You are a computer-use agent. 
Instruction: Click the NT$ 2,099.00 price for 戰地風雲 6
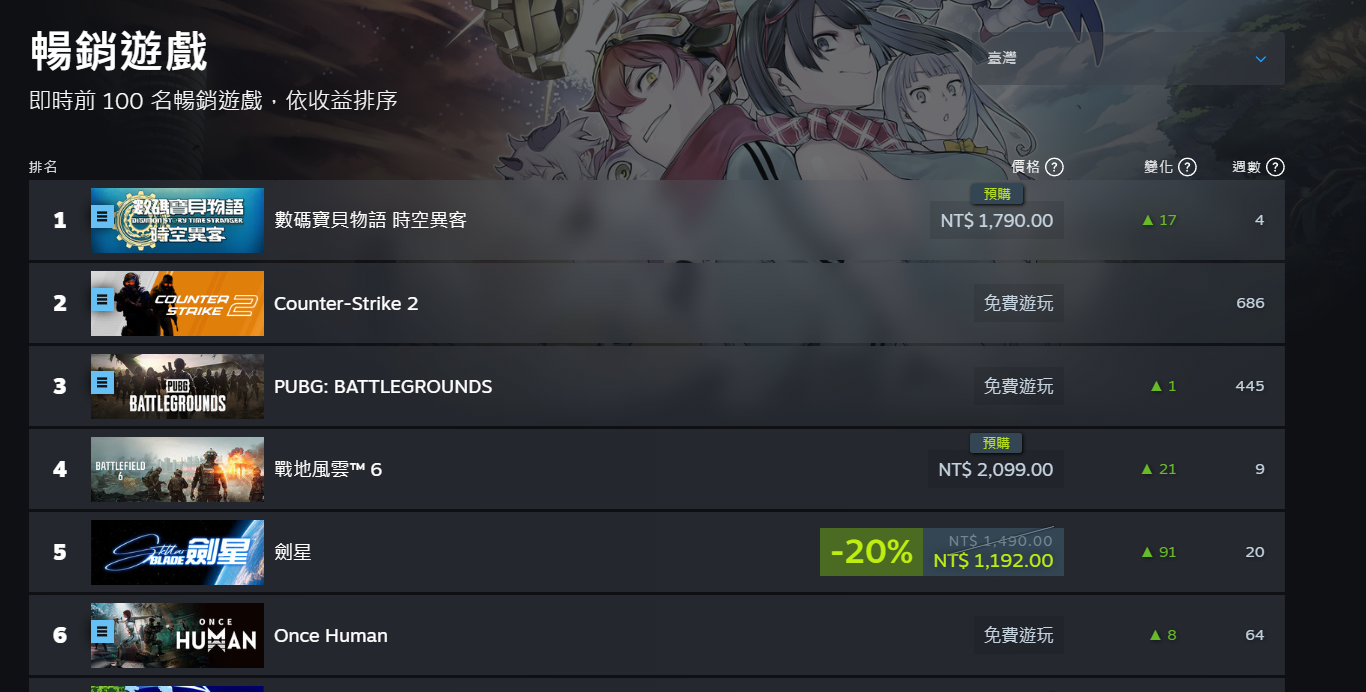[996, 469]
